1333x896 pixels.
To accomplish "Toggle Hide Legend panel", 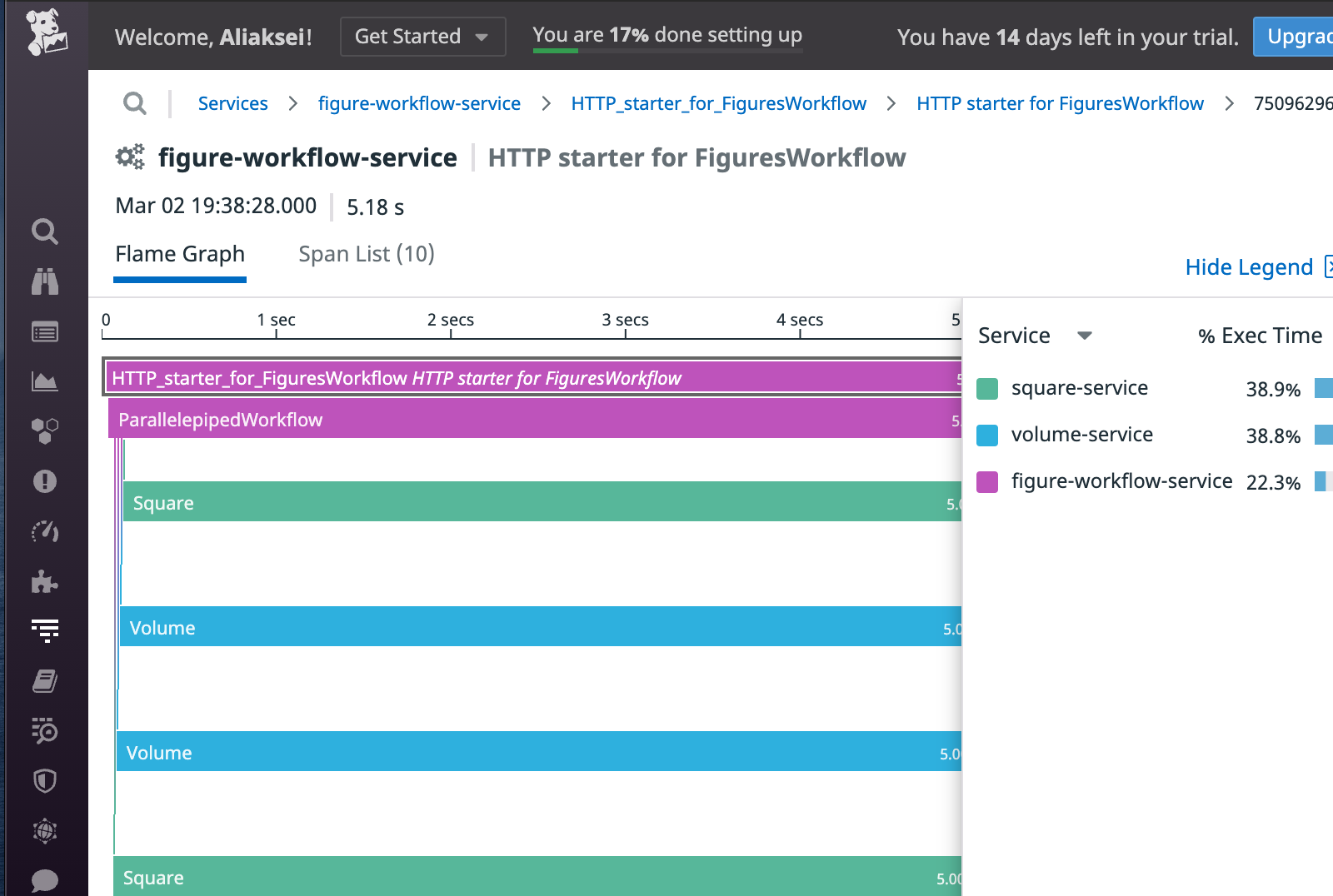I will coord(1250,267).
